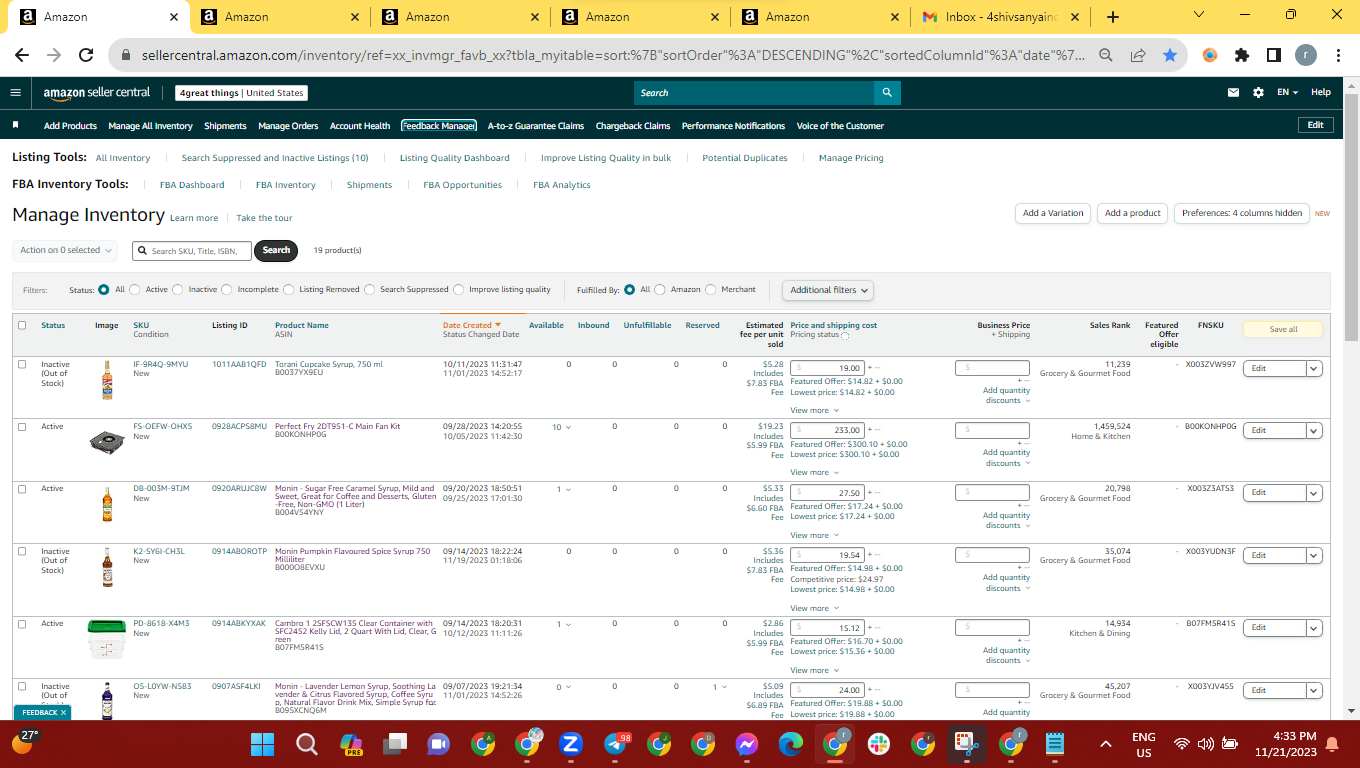Click the share page icon in the address bar
The height and width of the screenshot is (768, 1360).
click(x=1138, y=56)
